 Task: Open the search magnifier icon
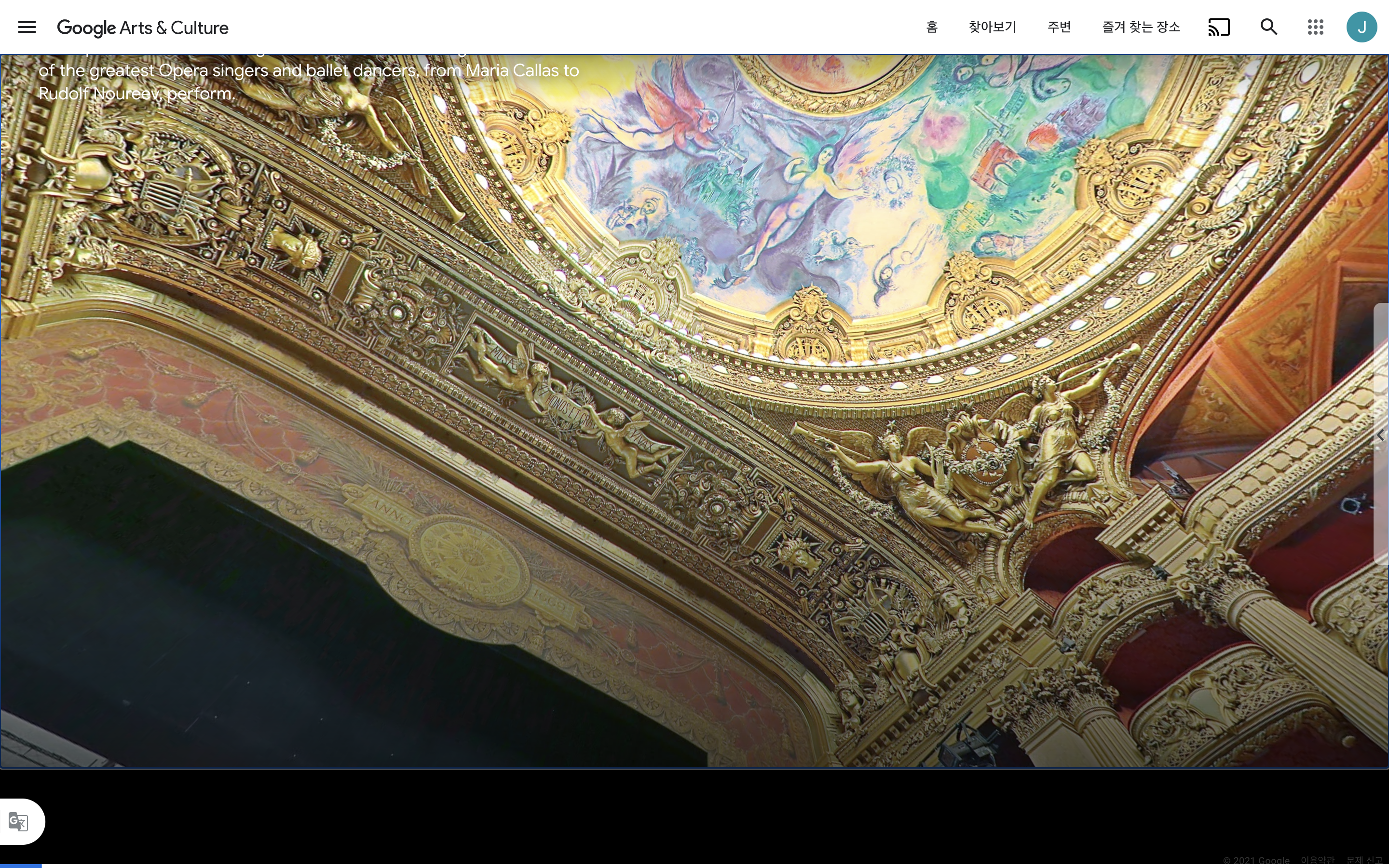coord(1268,27)
